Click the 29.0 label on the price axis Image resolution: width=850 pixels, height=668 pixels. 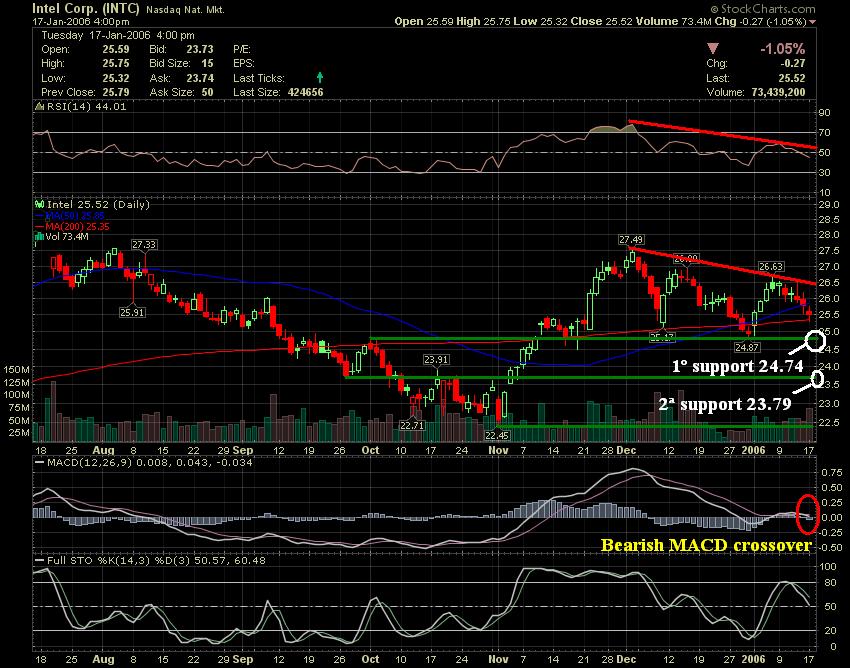pos(828,205)
